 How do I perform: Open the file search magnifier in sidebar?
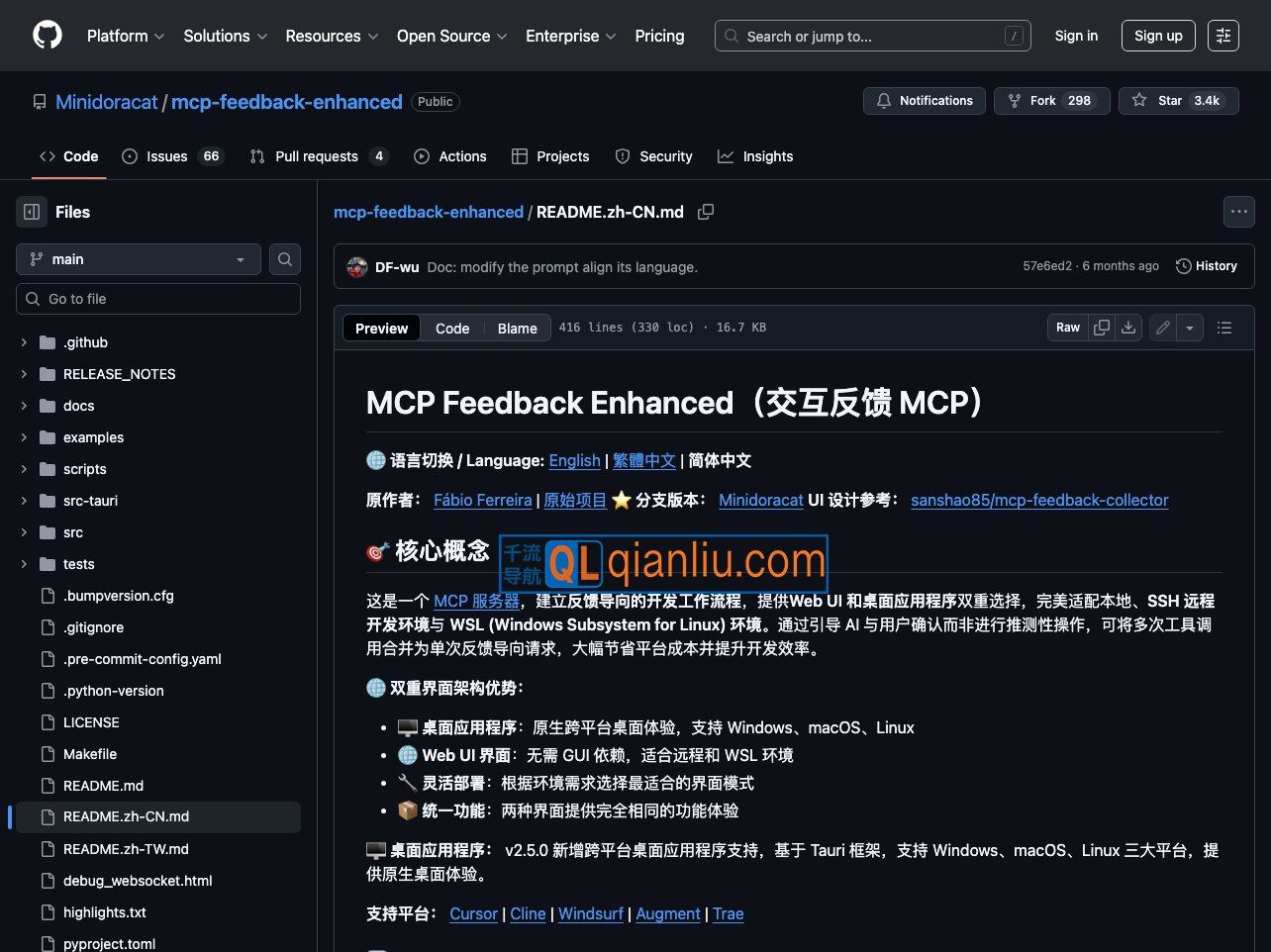284,258
